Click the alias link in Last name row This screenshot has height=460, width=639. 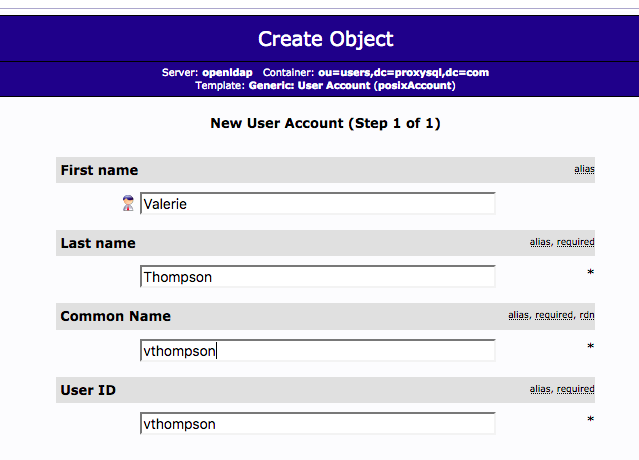[540, 242]
